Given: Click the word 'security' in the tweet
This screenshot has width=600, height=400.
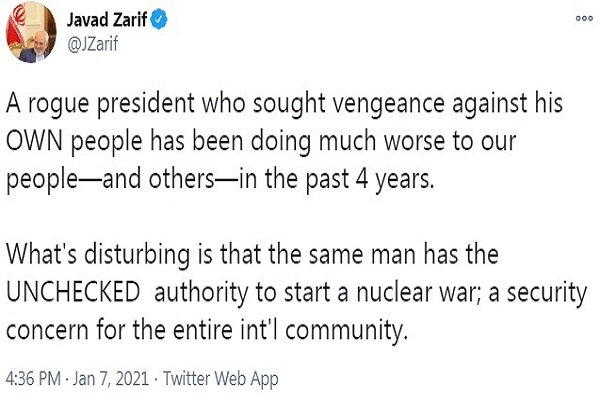Looking at the screenshot, I should tap(547, 294).
